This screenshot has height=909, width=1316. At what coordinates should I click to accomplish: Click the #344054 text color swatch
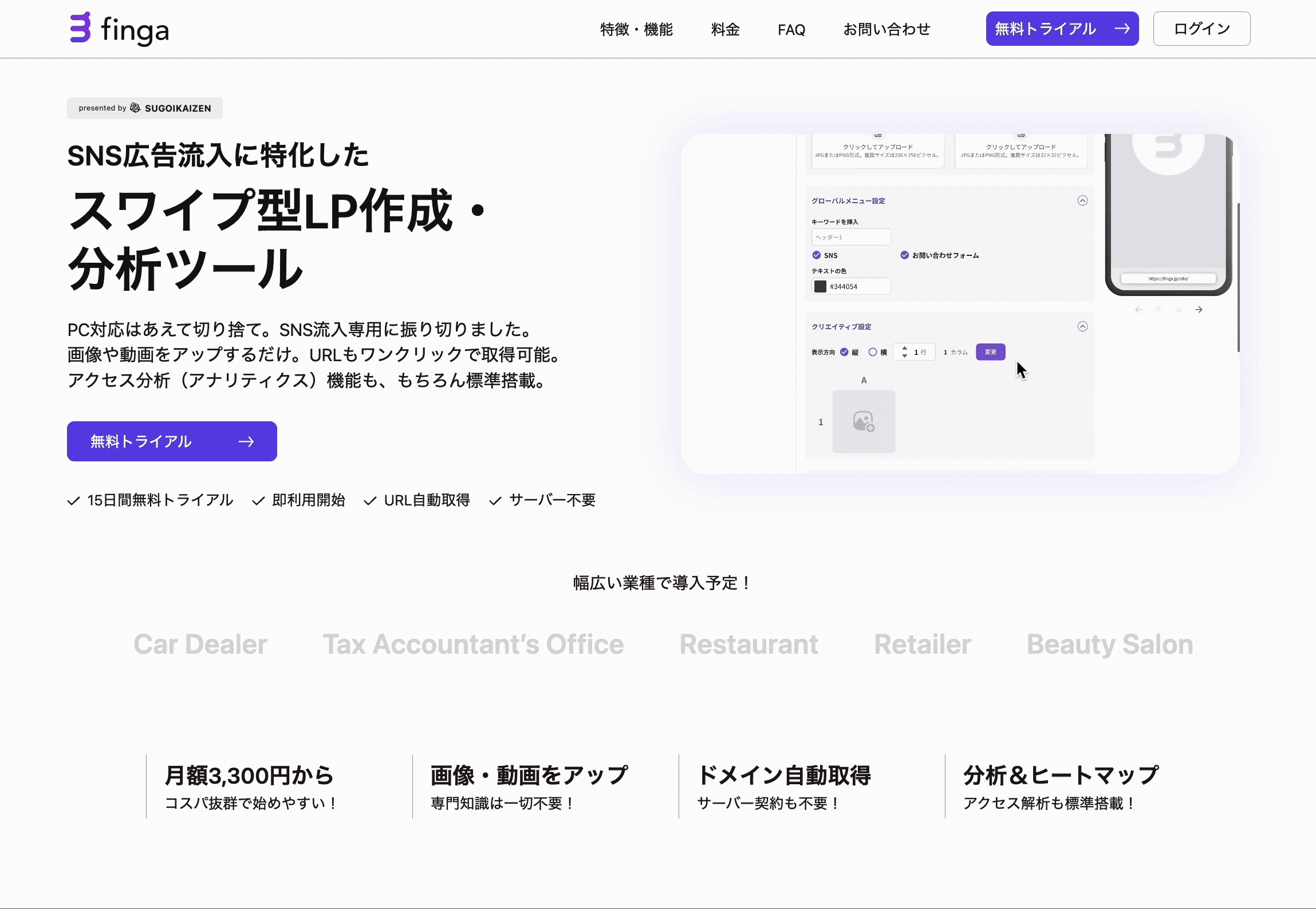click(x=820, y=286)
